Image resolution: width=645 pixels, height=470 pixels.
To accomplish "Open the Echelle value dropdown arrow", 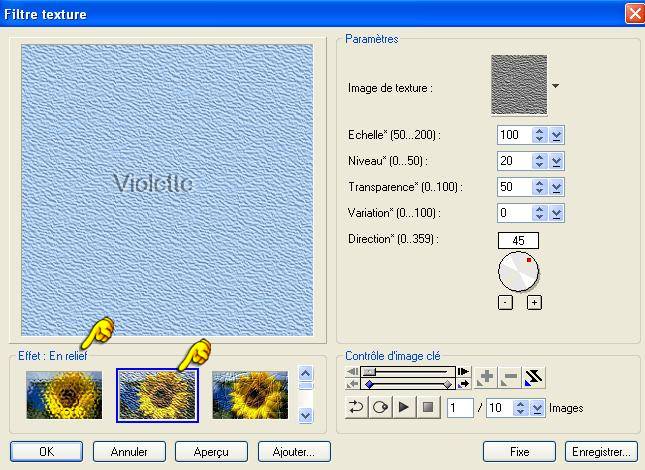I will click(557, 134).
